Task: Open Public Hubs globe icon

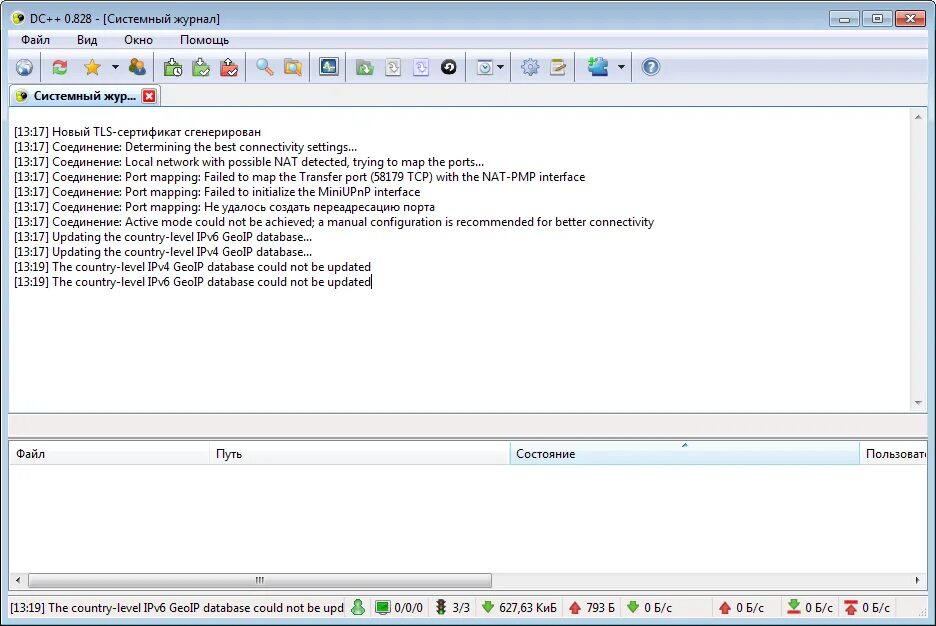Action: point(24,67)
